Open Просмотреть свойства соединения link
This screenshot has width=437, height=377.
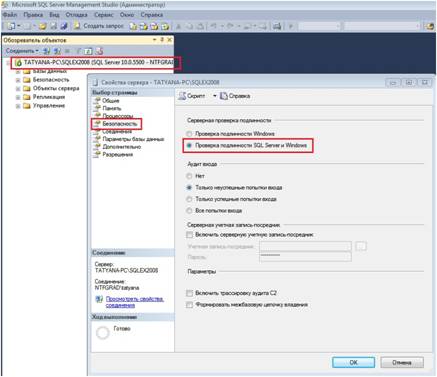click(x=135, y=302)
